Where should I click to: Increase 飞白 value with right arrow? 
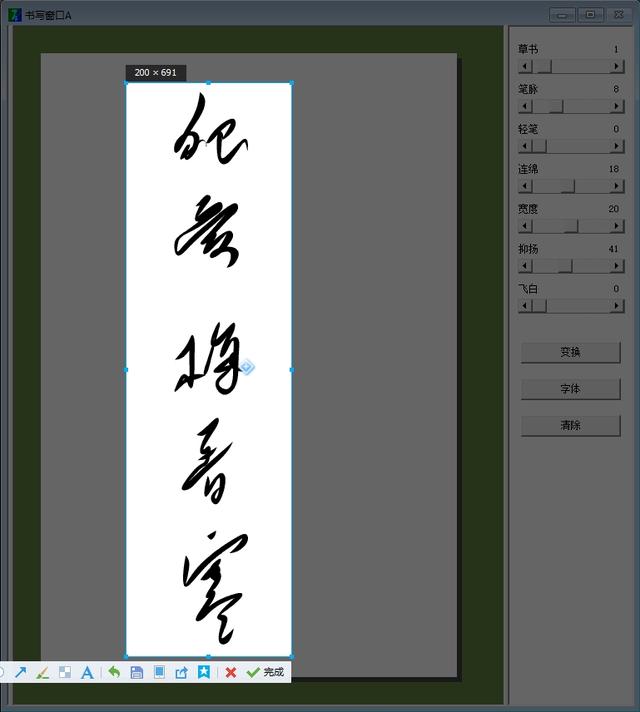(x=616, y=306)
